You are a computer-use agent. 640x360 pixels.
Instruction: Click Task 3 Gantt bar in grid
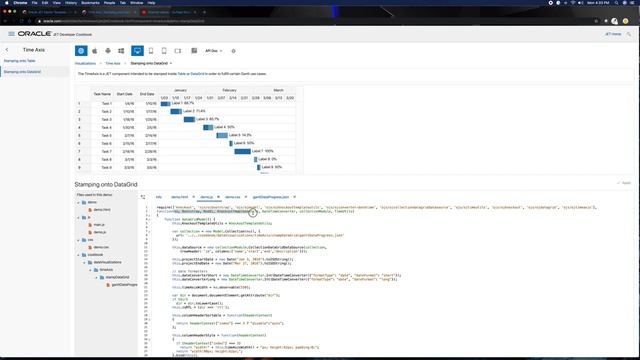pos(189,119)
